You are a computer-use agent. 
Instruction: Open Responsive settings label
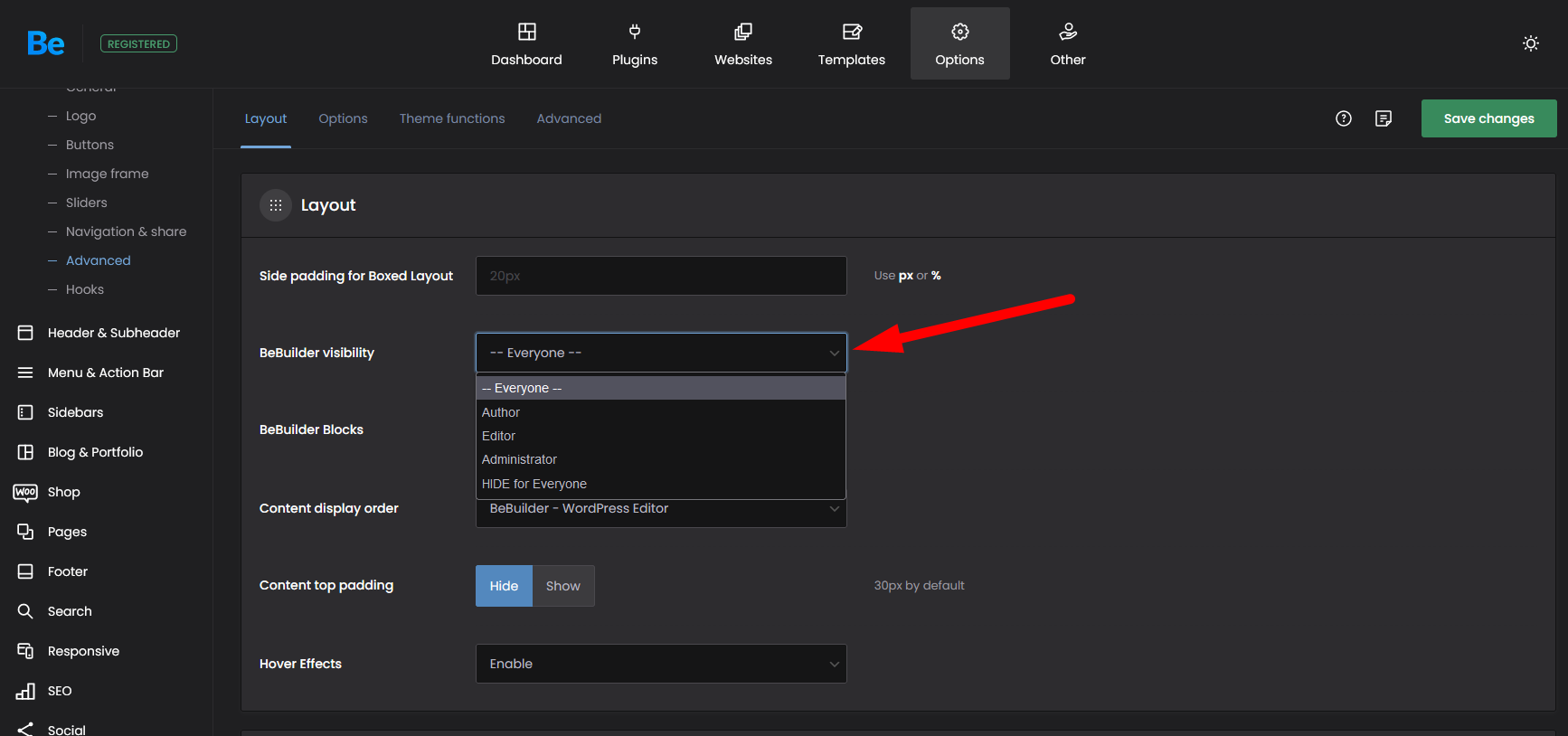83,651
